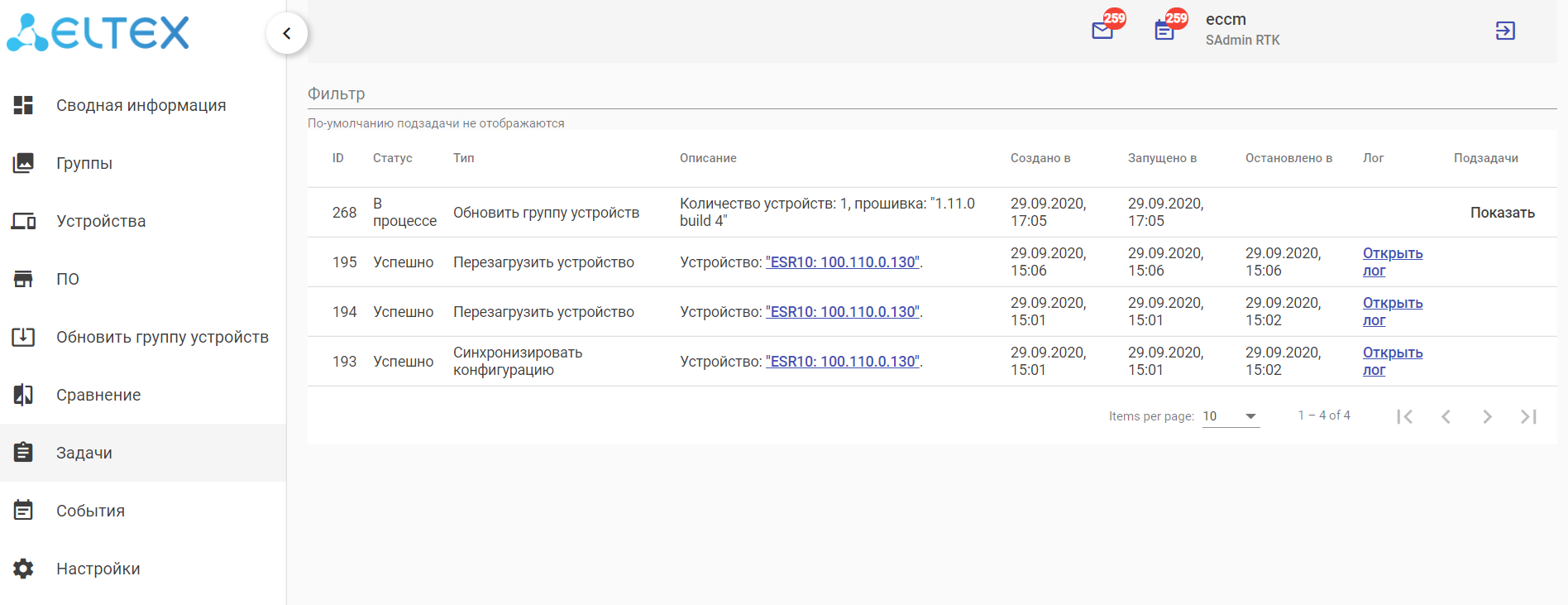Screen dimensions: 1568x605
Task: Click the Устройства devices icon
Action: pos(23,221)
